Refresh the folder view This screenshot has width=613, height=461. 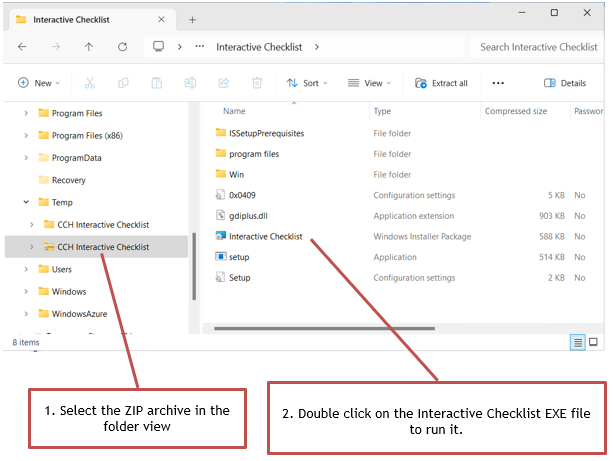pos(122,47)
